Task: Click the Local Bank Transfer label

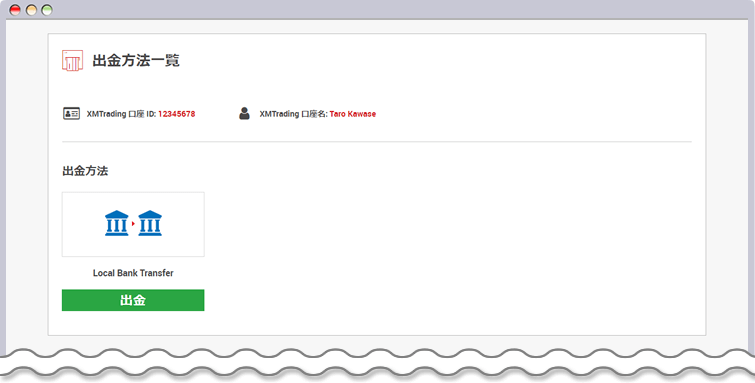Action: pos(133,273)
